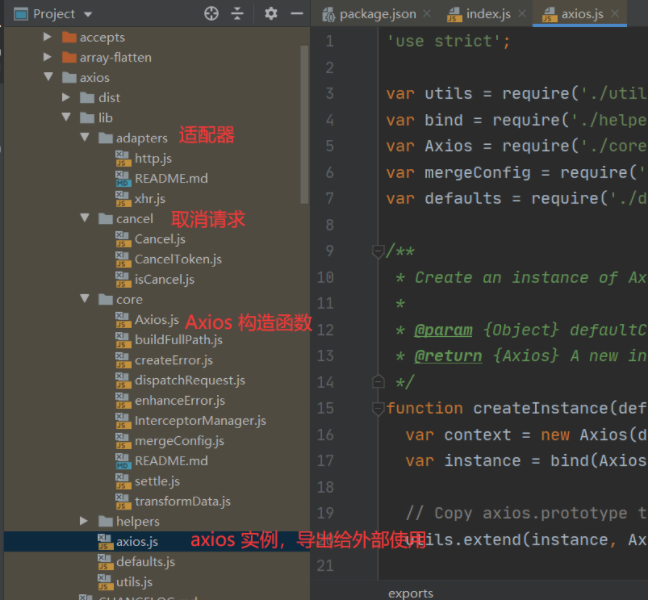Fold the createInstance function at line 15
The height and width of the screenshot is (600, 648).
(x=378, y=409)
